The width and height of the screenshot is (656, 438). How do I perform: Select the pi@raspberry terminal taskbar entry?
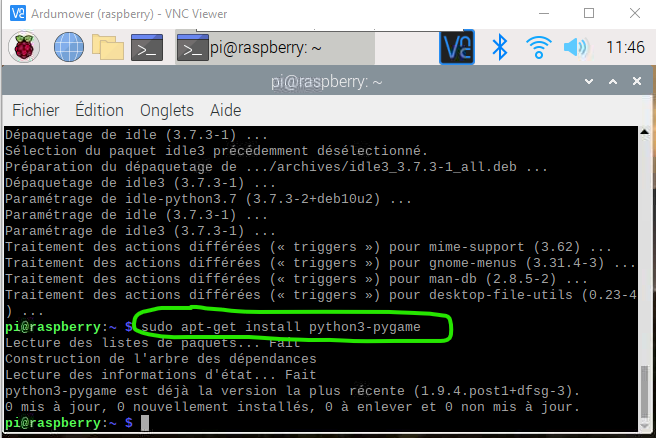pos(275,48)
